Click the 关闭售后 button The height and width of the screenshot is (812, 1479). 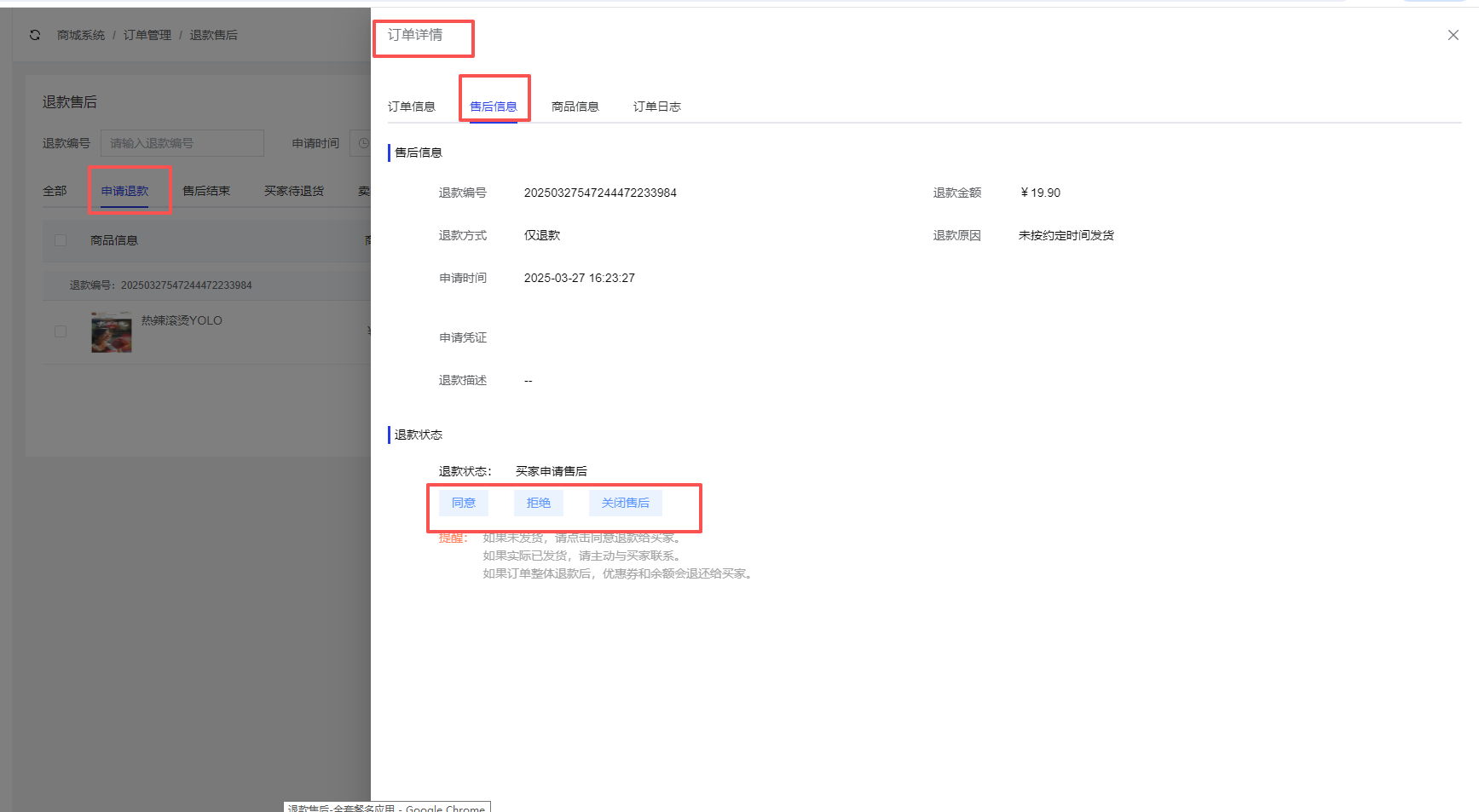[x=626, y=503]
